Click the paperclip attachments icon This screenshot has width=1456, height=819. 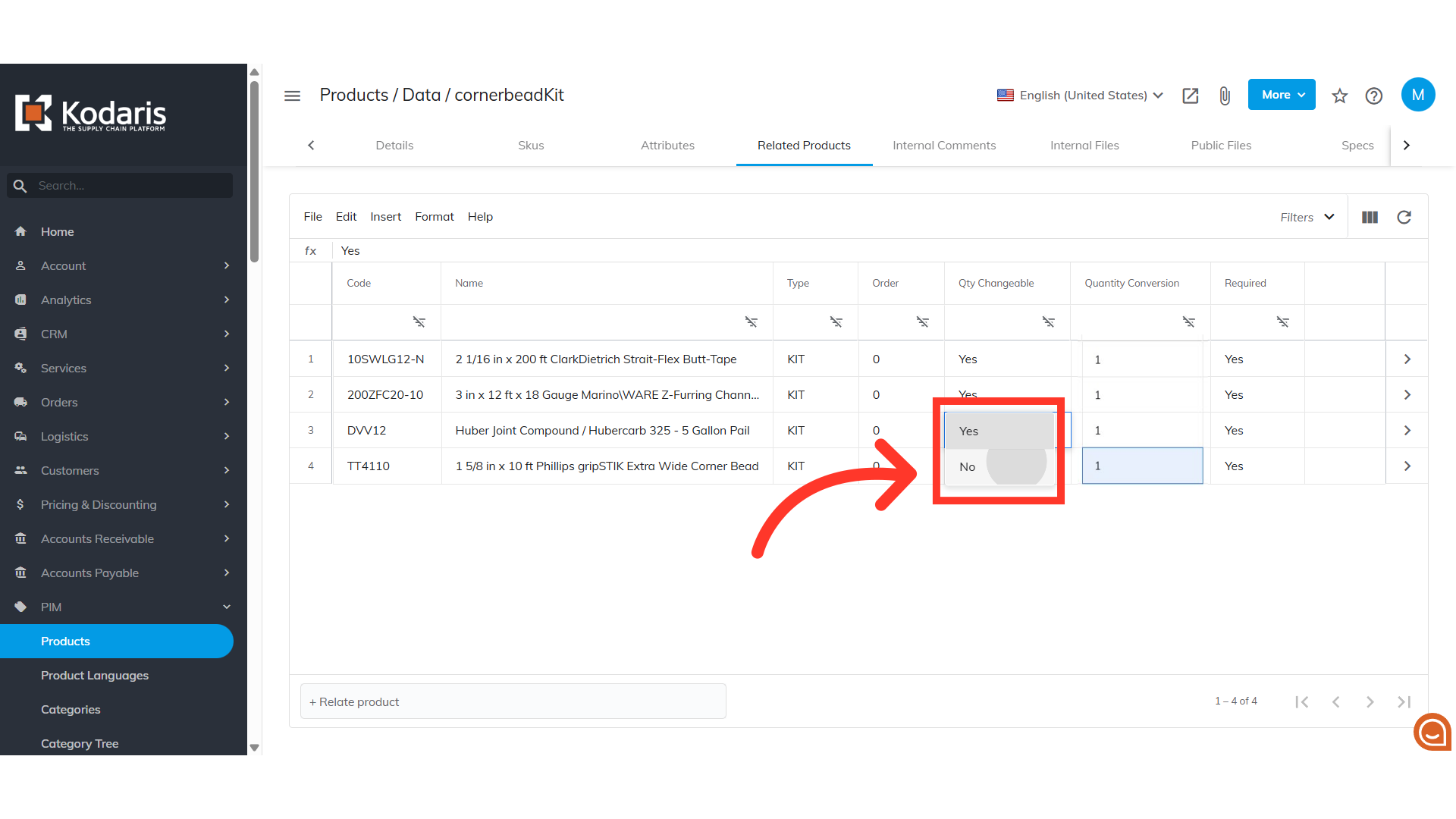(x=1225, y=96)
